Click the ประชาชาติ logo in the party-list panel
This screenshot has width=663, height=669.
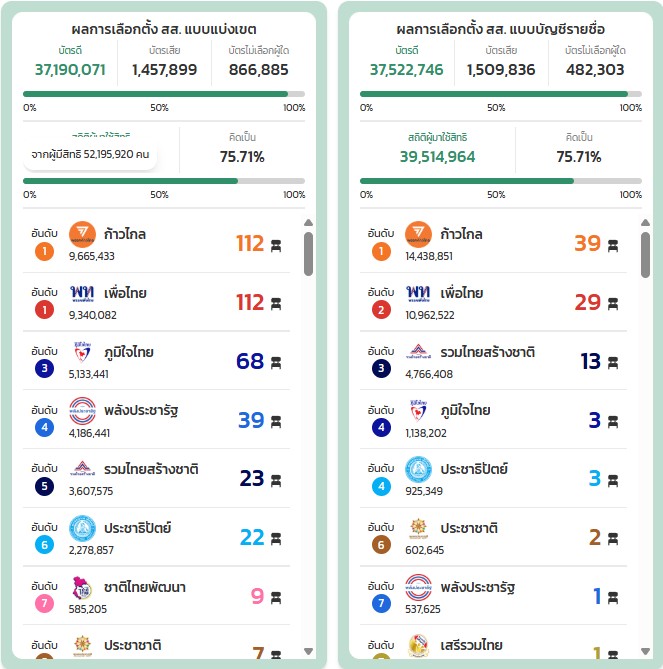[418, 528]
